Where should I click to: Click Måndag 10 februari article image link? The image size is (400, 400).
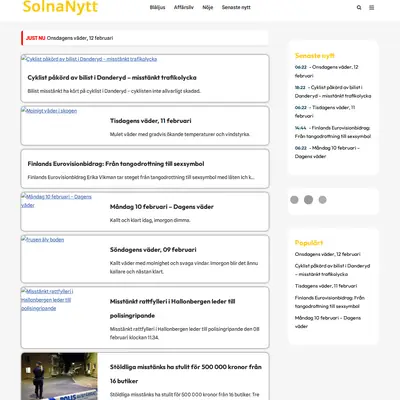point(56,201)
